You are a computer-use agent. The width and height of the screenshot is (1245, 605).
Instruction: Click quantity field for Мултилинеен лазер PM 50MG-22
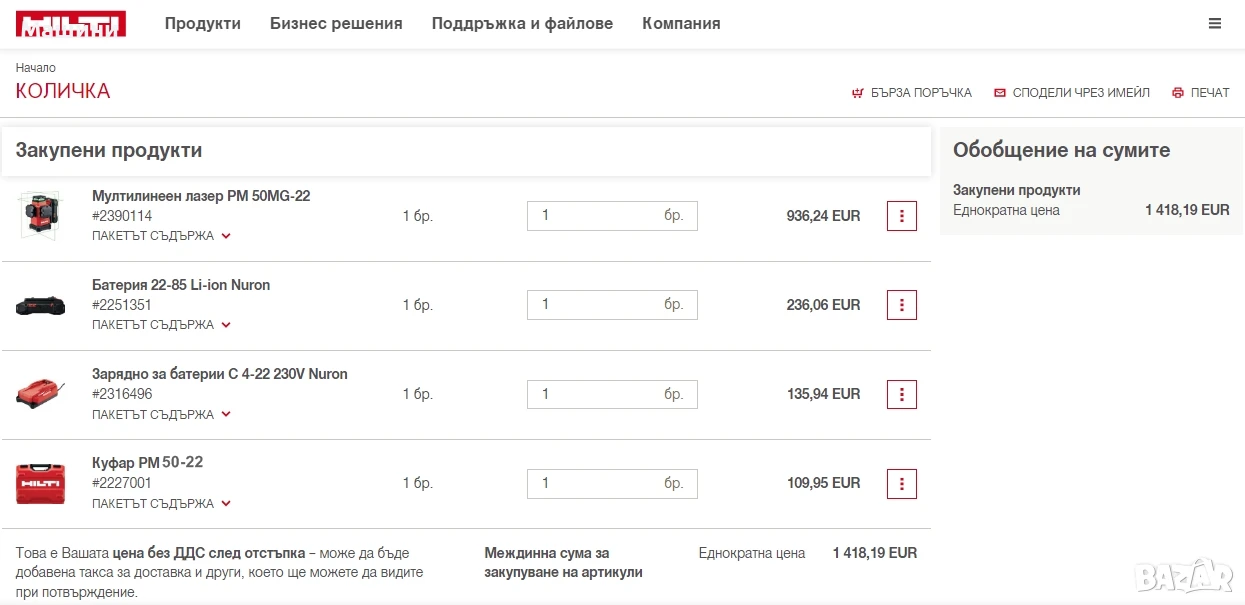612,216
